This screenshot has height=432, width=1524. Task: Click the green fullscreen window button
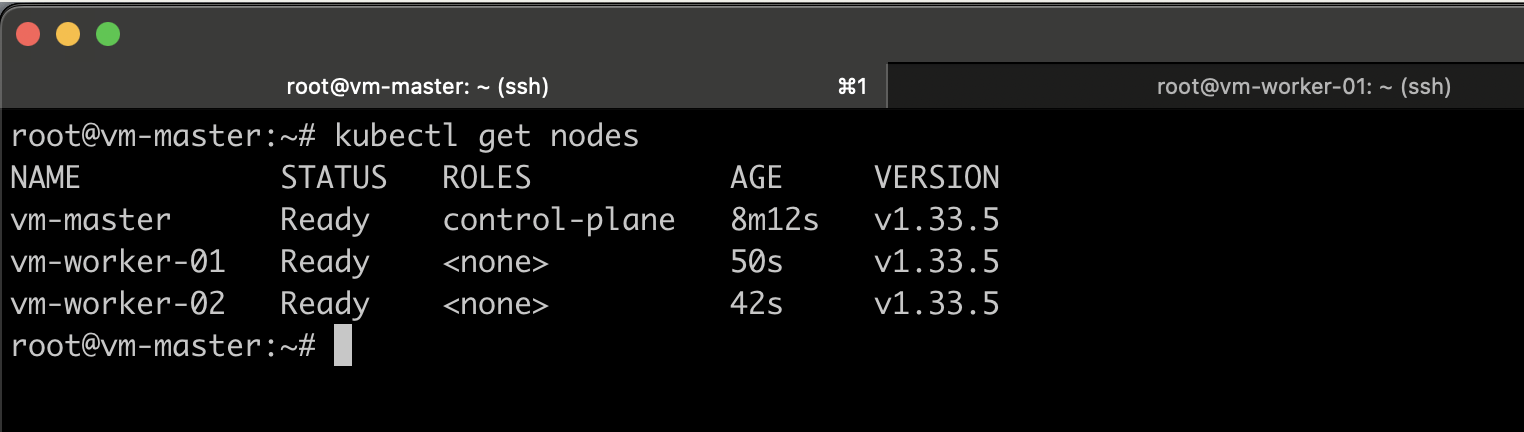coord(107,34)
